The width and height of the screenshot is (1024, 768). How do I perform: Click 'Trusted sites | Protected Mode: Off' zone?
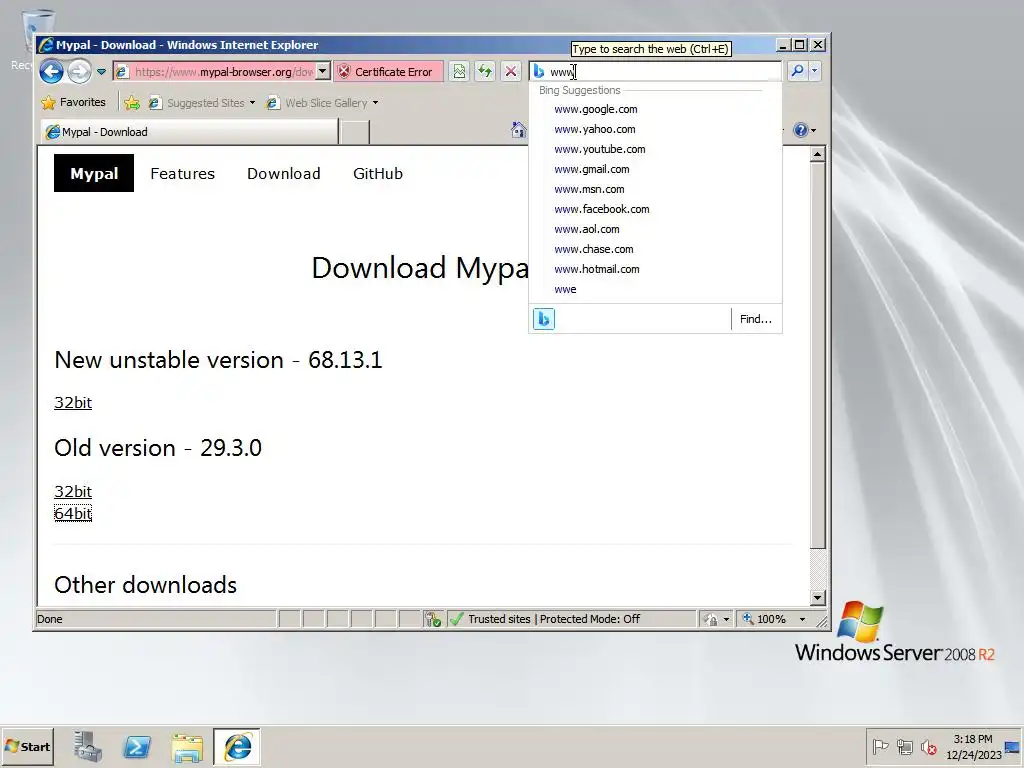coord(554,619)
